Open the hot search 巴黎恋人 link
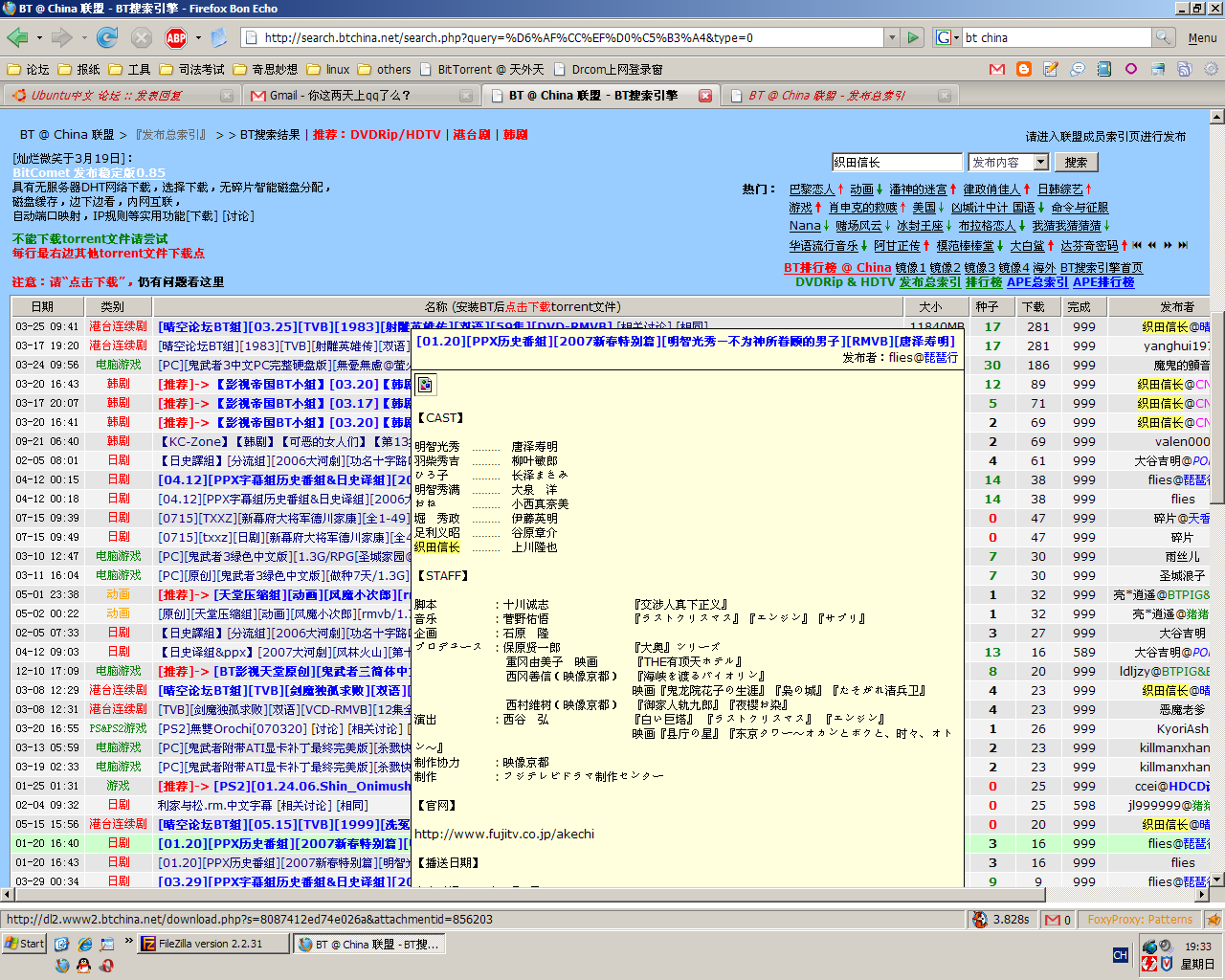 [x=813, y=189]
